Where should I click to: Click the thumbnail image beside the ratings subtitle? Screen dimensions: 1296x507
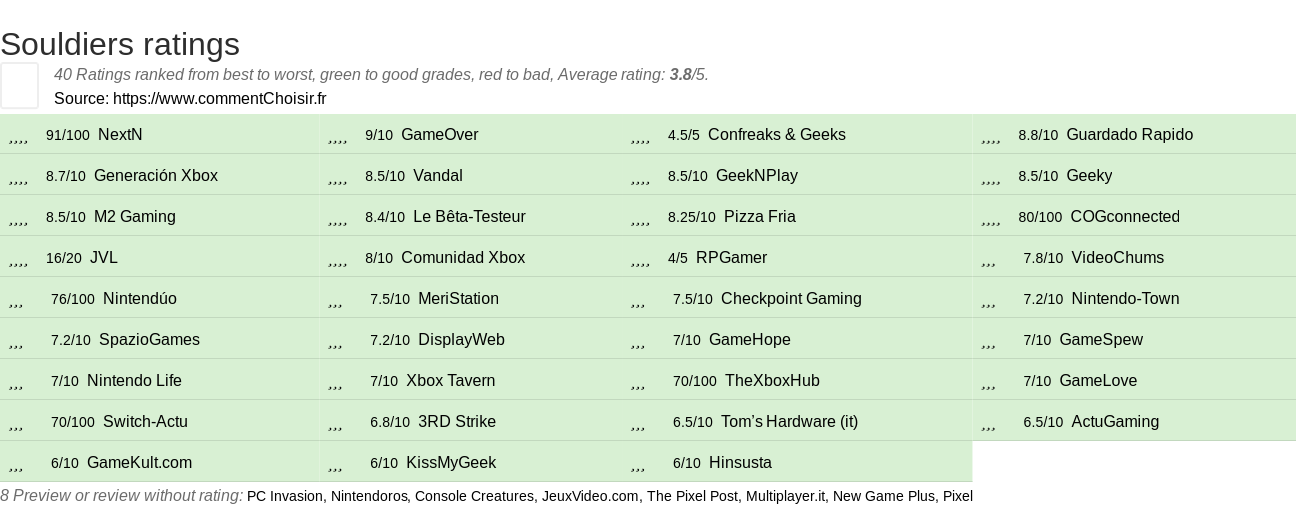(19, 85)
